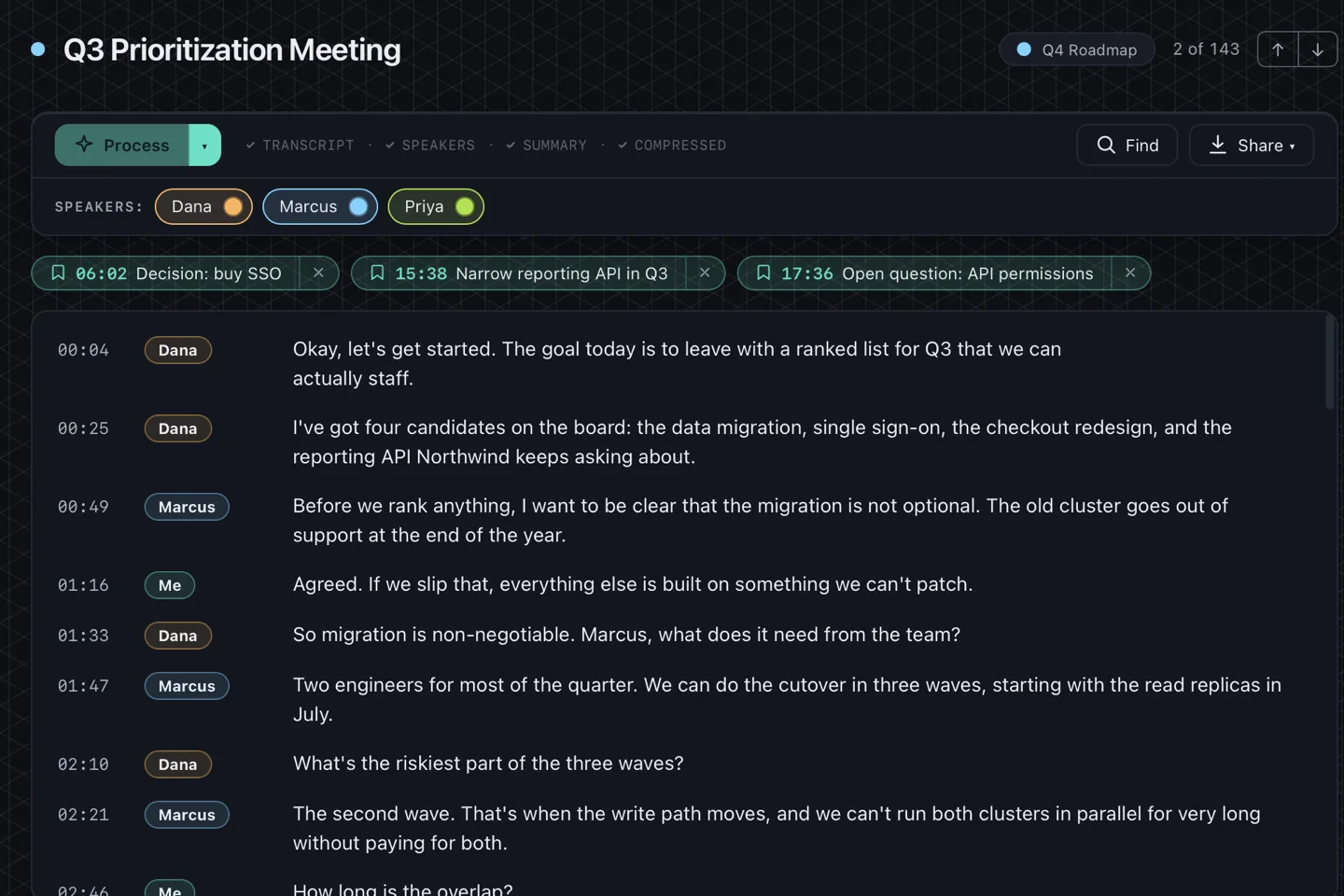The height and width of the screenshot is (896, 1344).
Task: Open the Process dropdown arrow
Action: pos(205,145)
